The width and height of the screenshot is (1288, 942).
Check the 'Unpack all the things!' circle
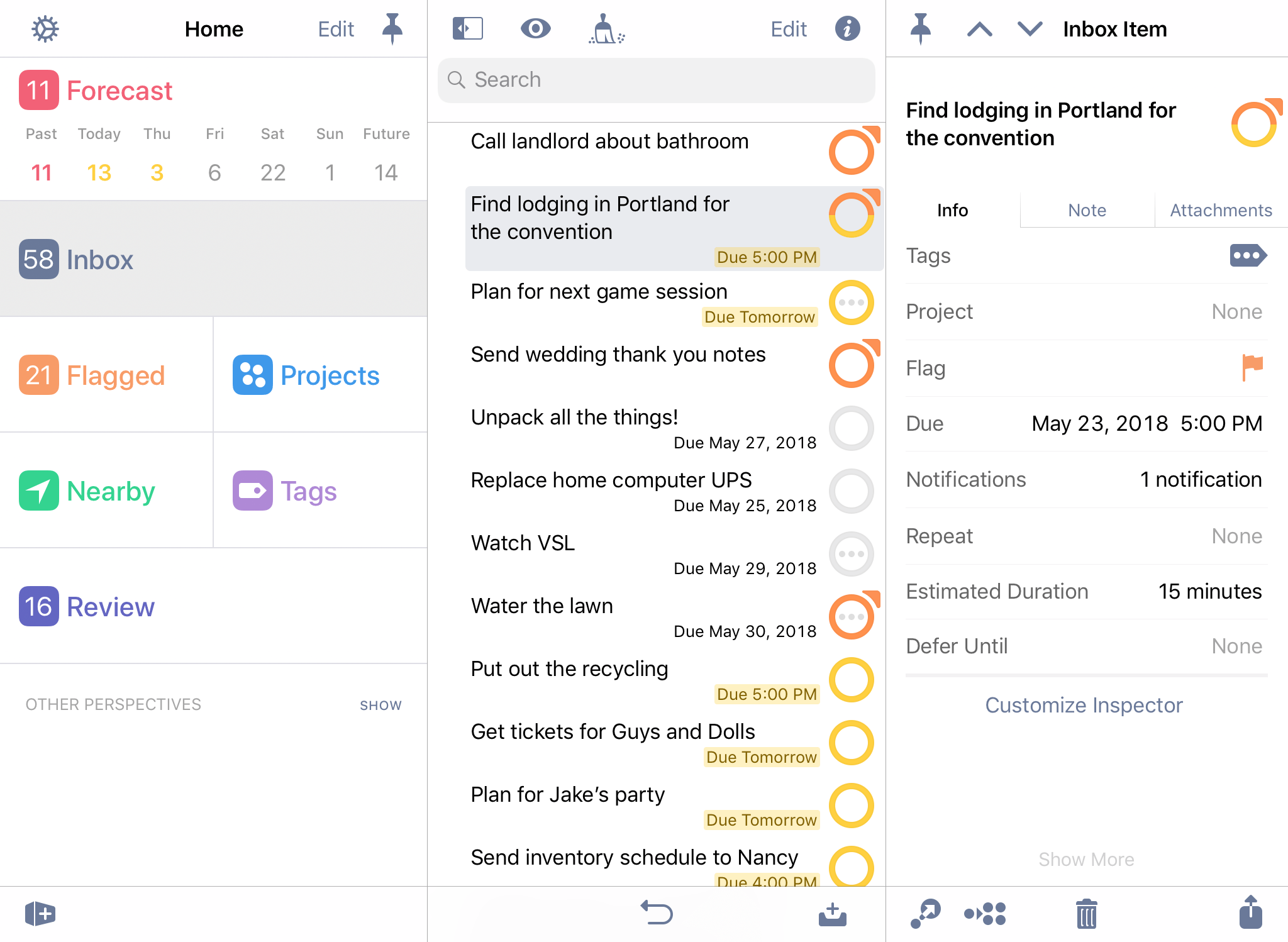click(852, 428)
